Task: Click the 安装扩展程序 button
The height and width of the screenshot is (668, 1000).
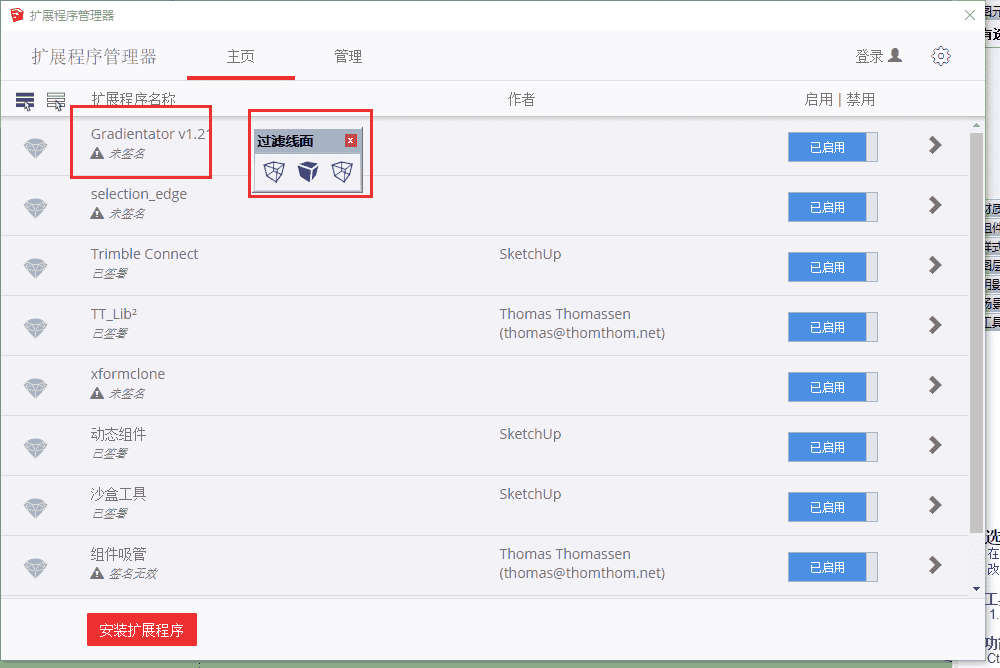Action: pos(142,630)
